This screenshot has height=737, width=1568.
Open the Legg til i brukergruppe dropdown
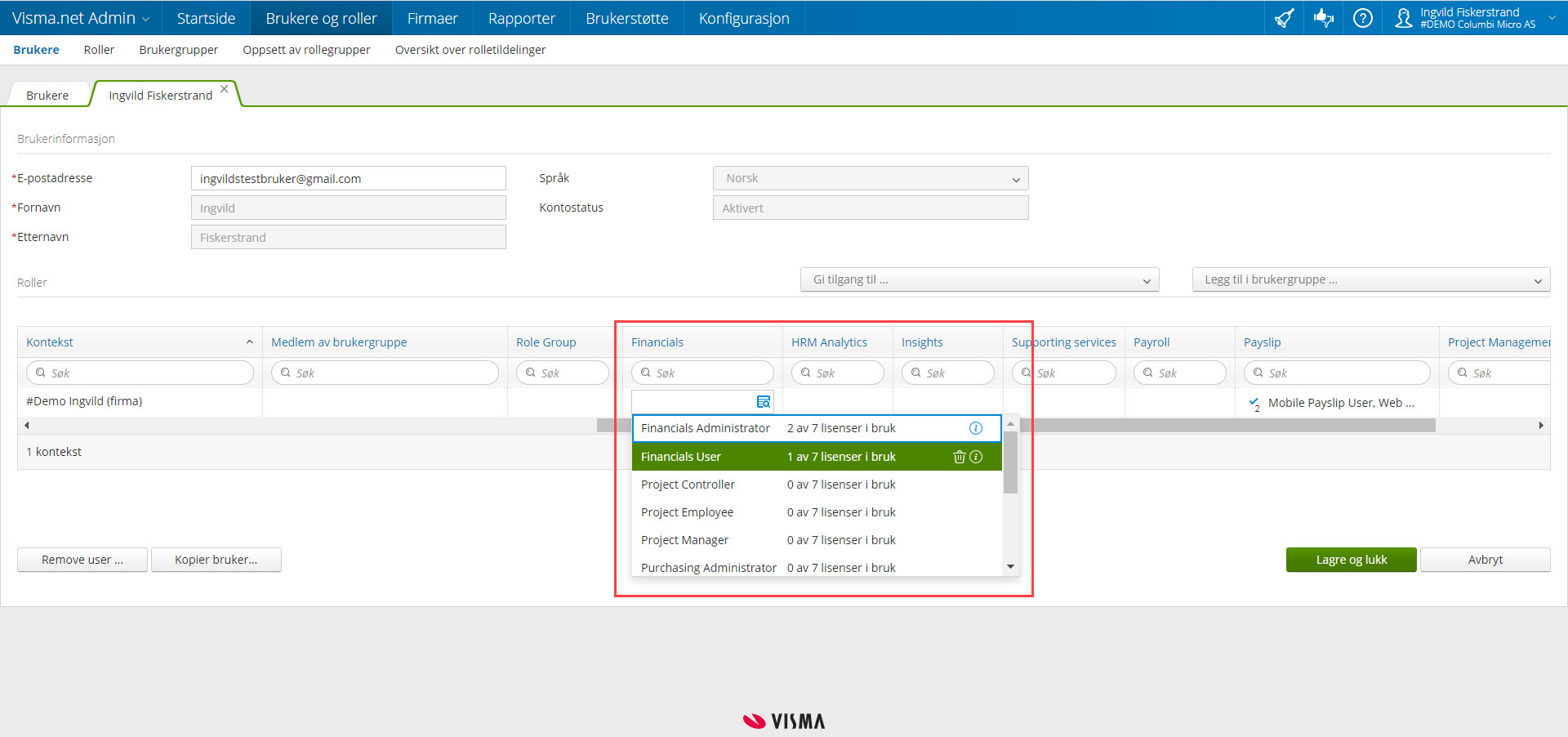click(1371, 279)
